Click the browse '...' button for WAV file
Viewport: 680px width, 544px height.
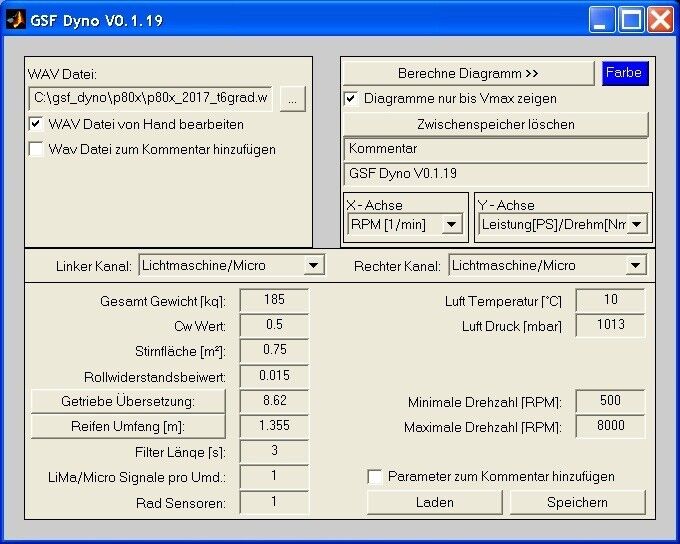click(292, 99)
